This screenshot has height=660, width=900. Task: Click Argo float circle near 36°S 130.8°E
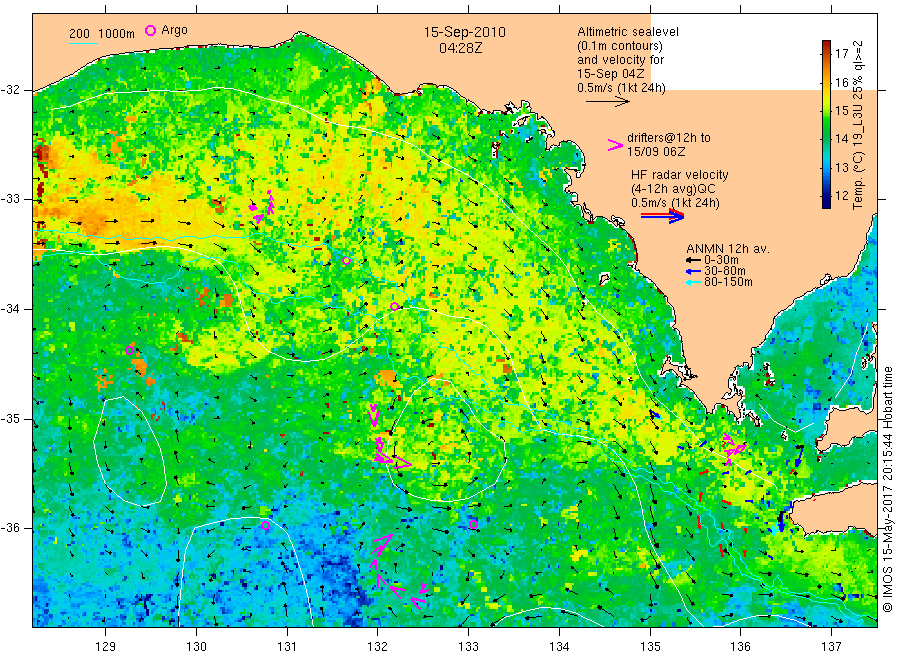point(265,525)
